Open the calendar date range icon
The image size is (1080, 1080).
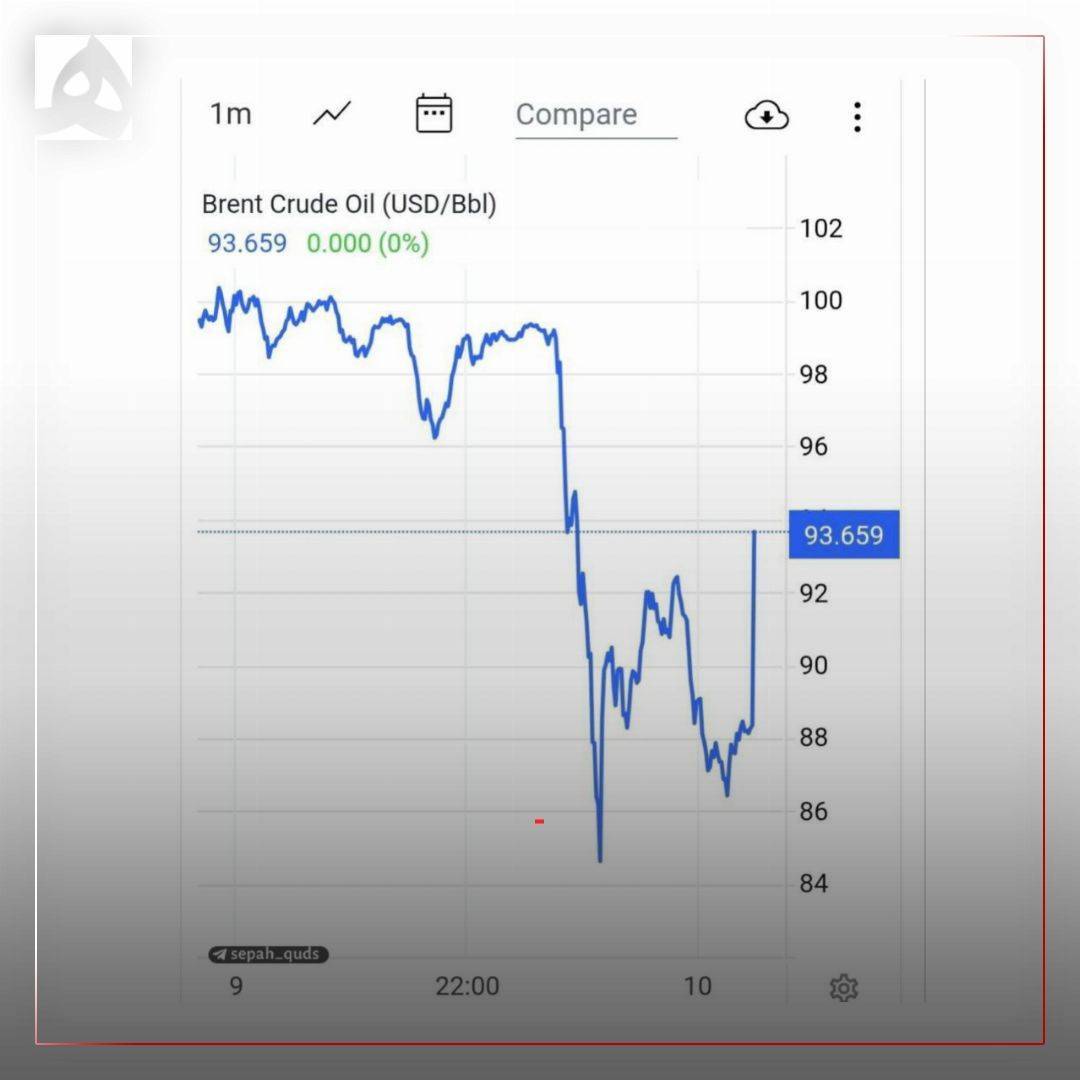(x=434, y=114)
